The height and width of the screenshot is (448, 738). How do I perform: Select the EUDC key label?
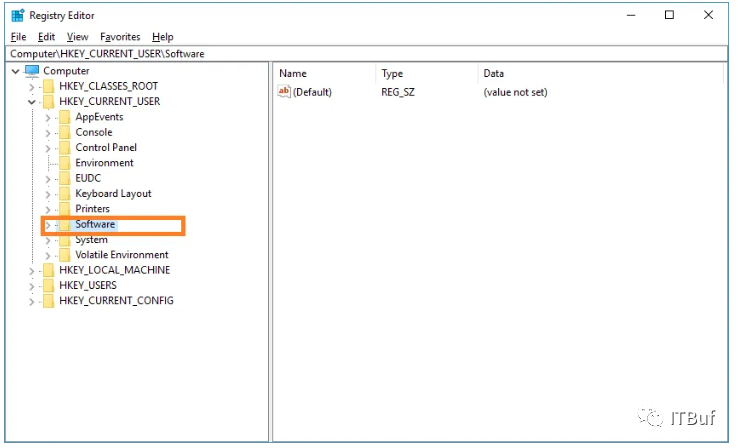pyautogui.click(x=88, y=178)
